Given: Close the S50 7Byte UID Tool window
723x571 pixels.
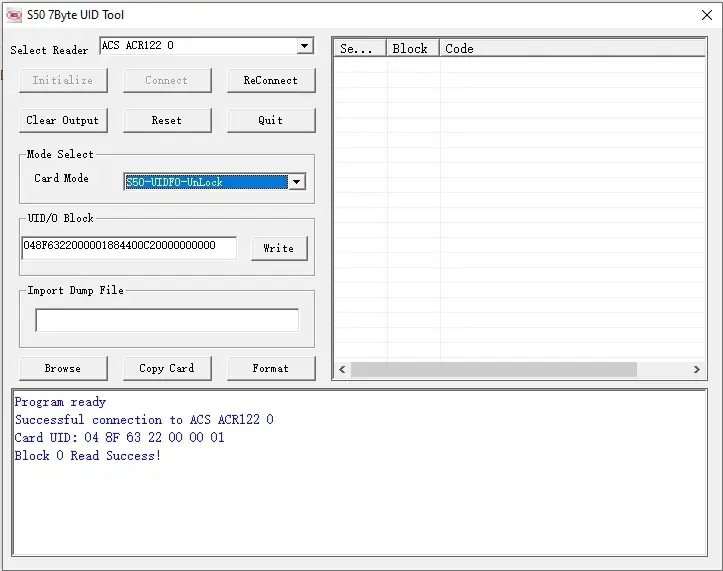Looking at the screenshot, I should point(706,15).
